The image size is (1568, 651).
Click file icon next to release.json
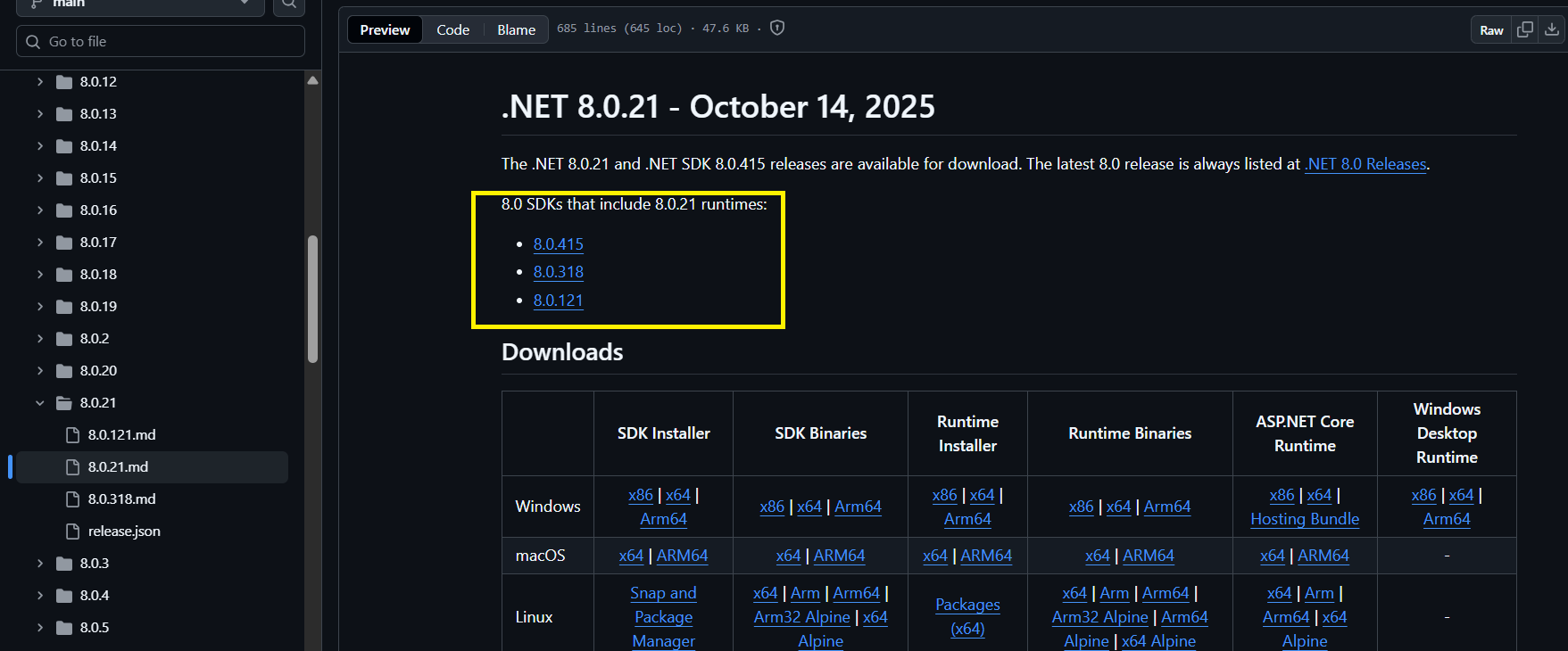pos(73,532)
